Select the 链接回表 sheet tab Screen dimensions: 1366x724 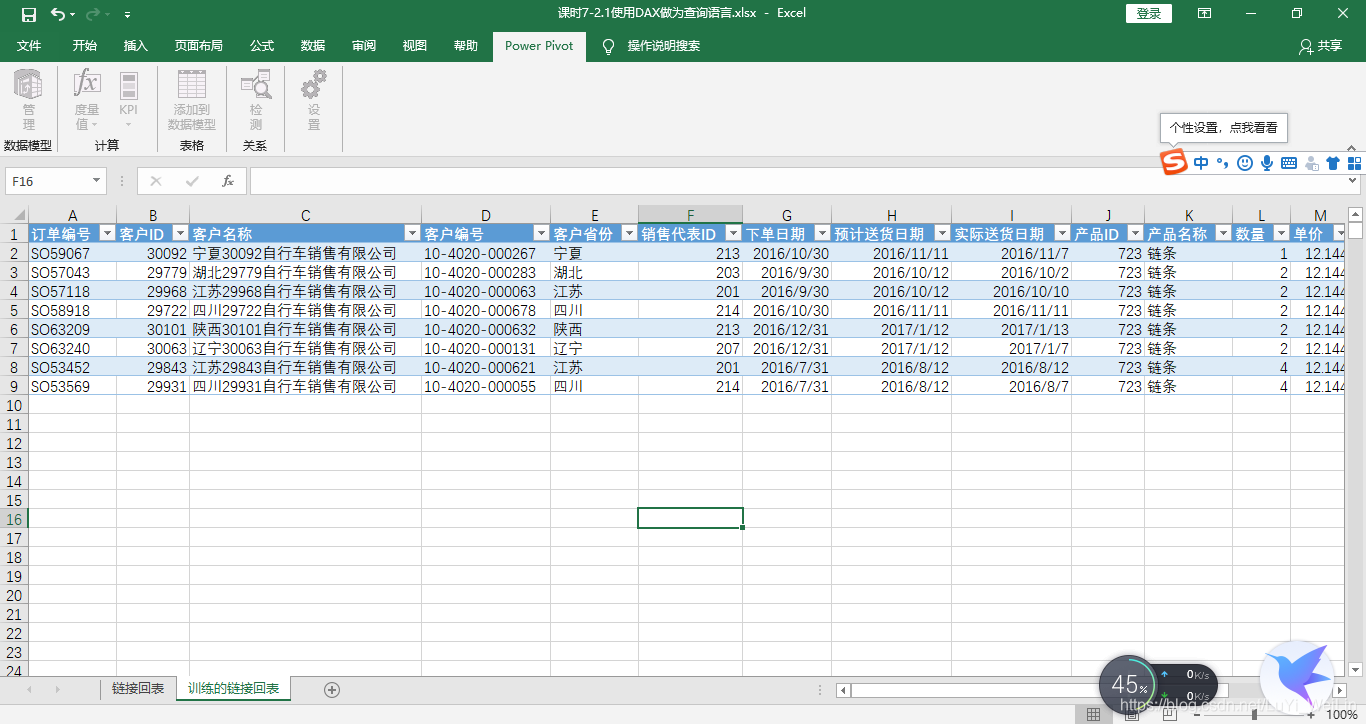[138, 689]
